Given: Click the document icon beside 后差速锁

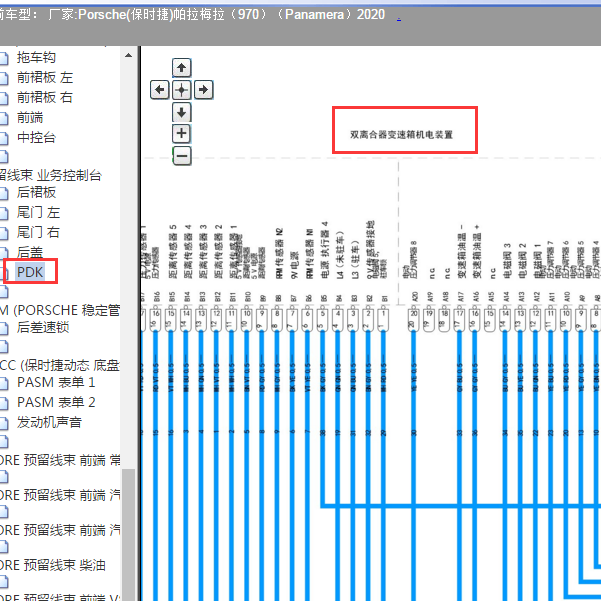Looking at the screenshot, I should (x=4, y=328).
